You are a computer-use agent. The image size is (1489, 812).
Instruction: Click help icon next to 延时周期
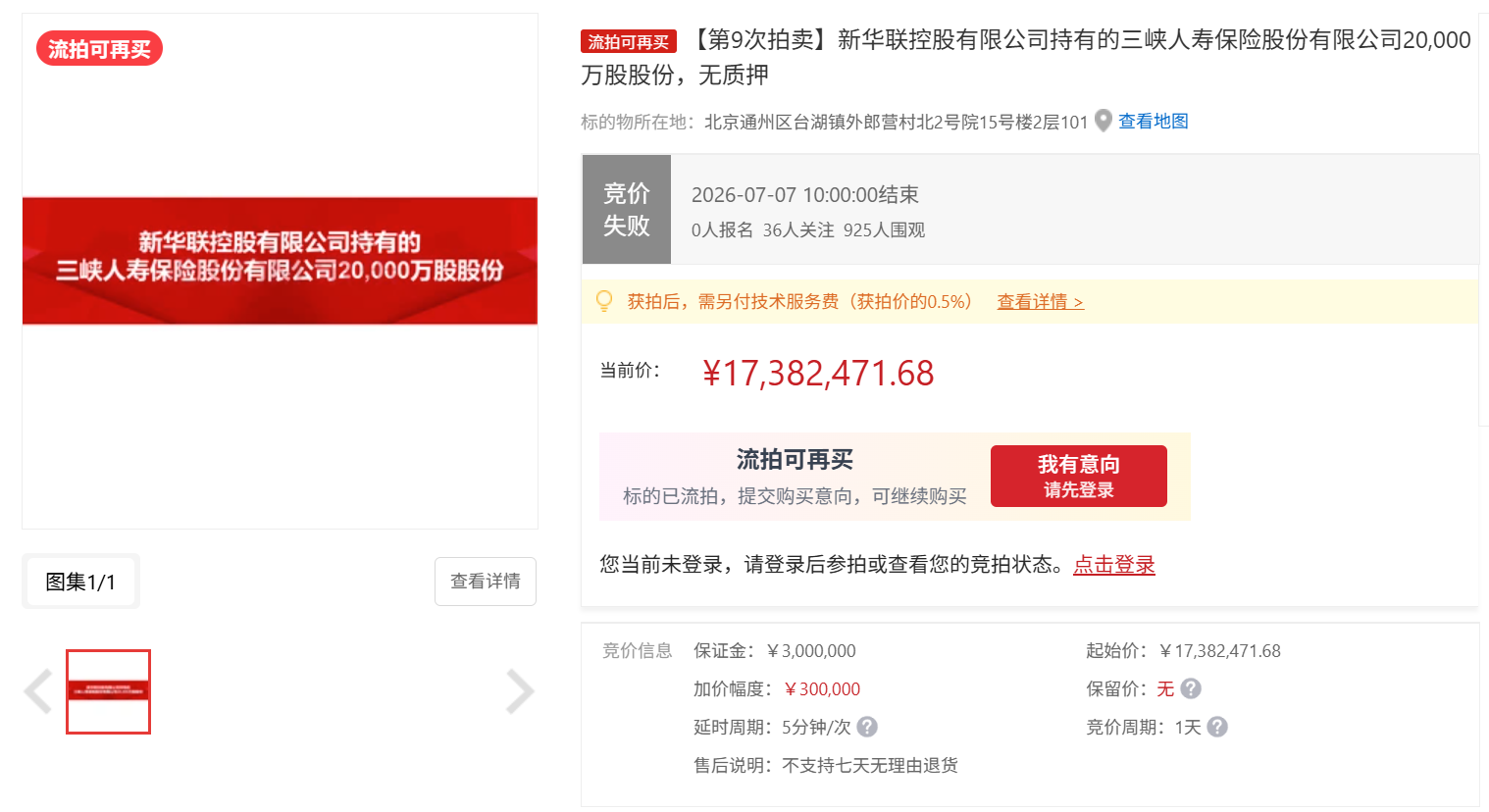pos(867,727)
